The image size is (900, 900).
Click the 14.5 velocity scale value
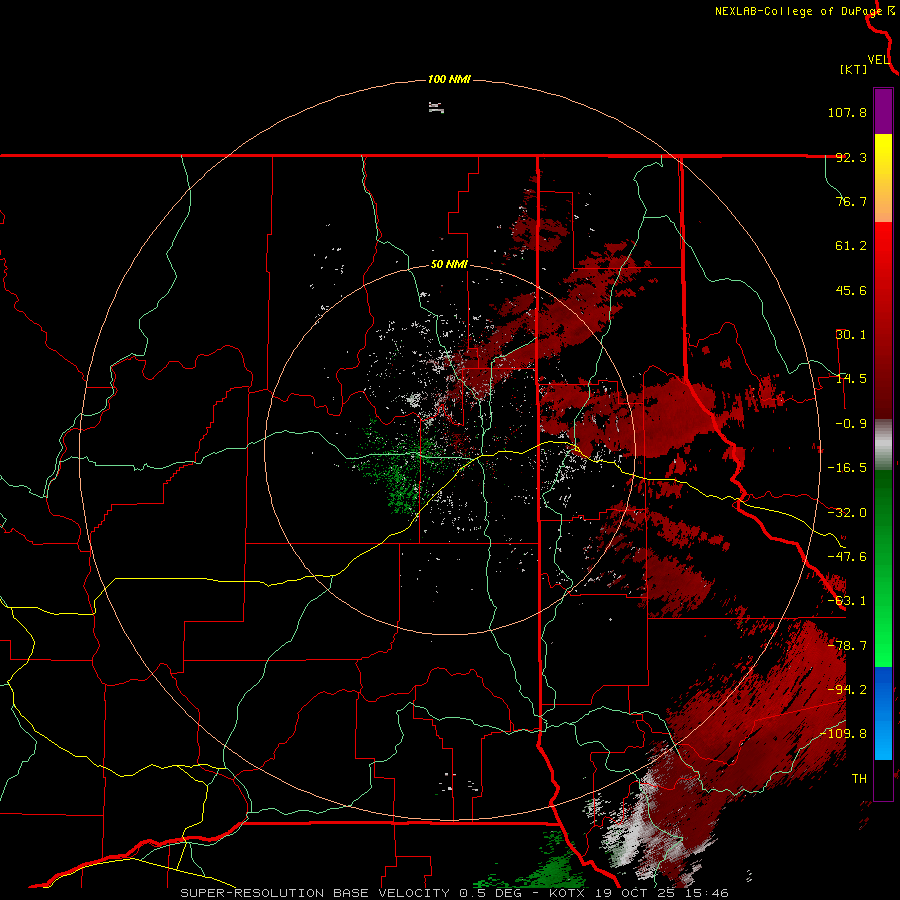tap(851, 379)
